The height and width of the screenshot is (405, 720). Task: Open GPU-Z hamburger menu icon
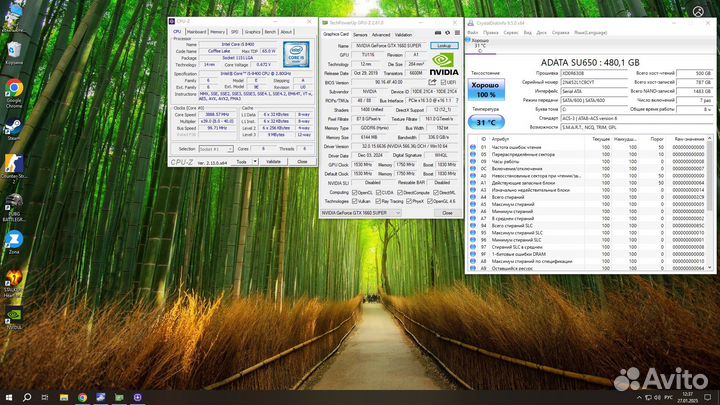457,33
